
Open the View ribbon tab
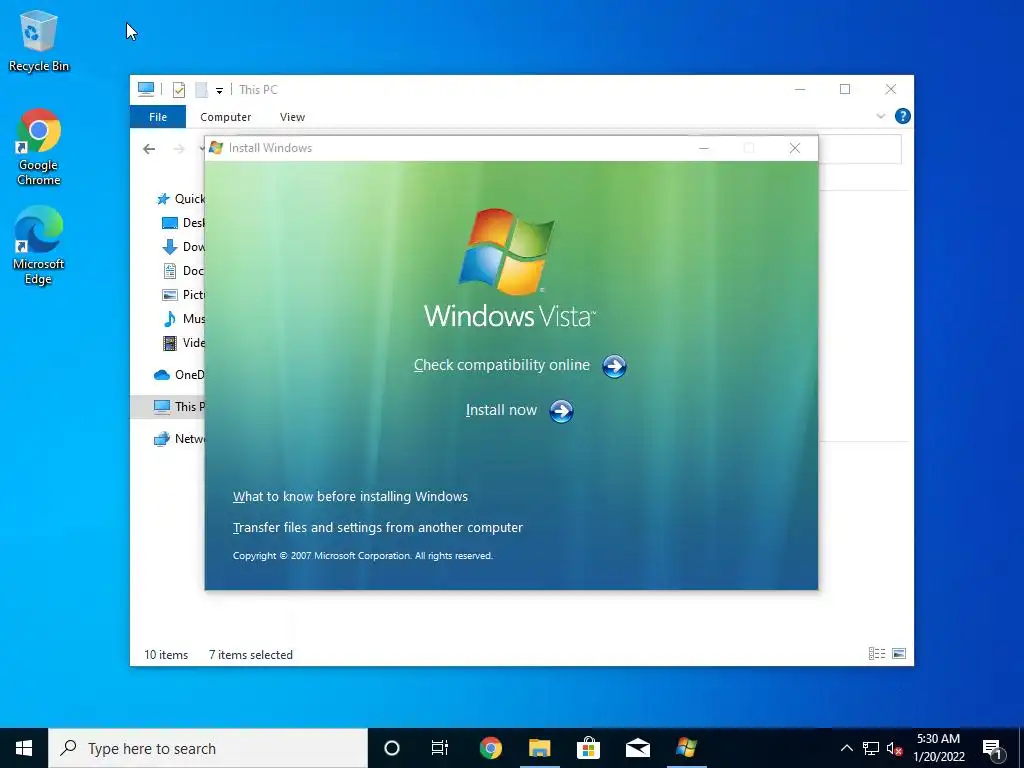(x=292, y=117)
